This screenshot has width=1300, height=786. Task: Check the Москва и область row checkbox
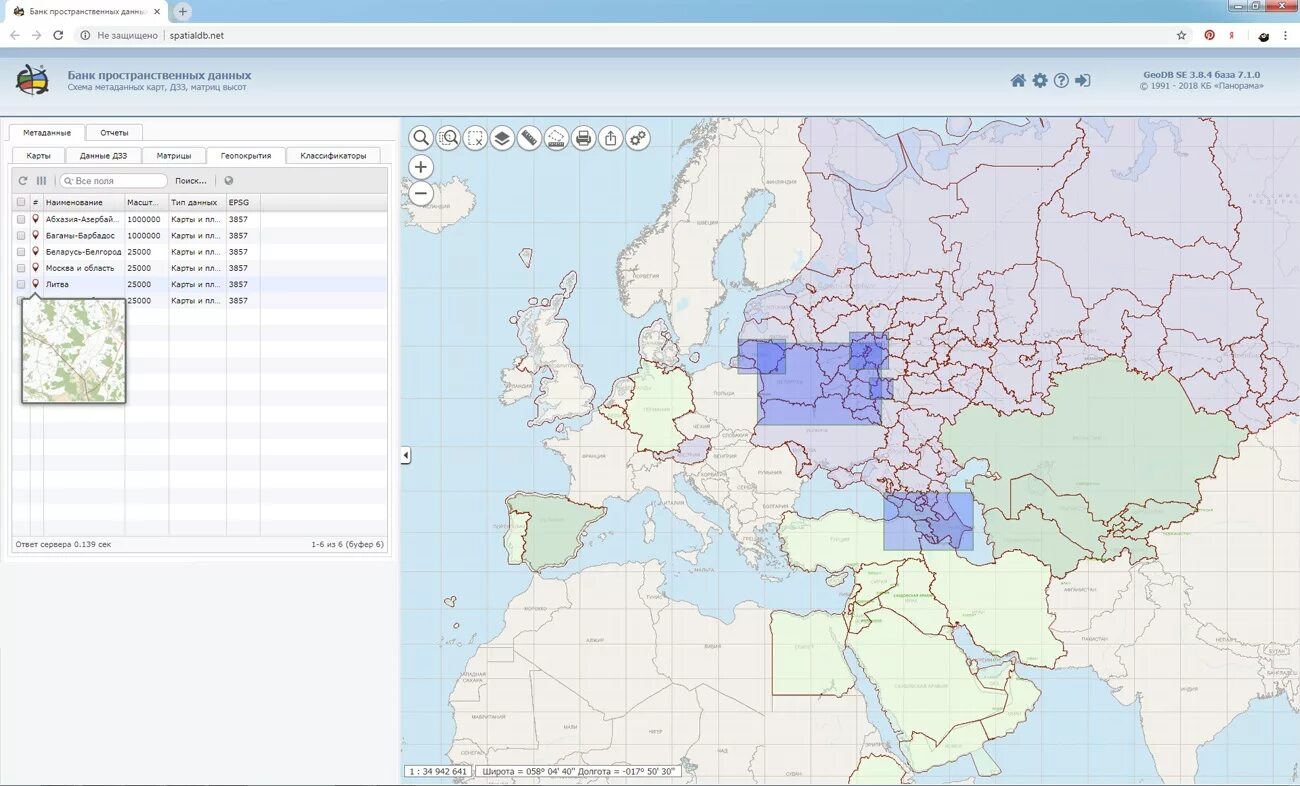[x=21, y=268]
